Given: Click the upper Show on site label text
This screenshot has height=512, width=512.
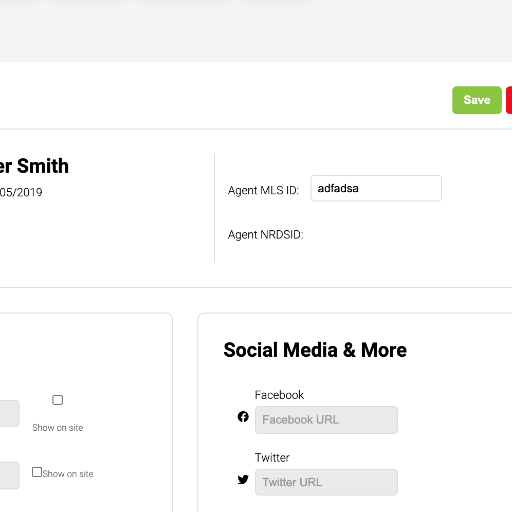Looking at the screenshot, I should pos(58,428).
